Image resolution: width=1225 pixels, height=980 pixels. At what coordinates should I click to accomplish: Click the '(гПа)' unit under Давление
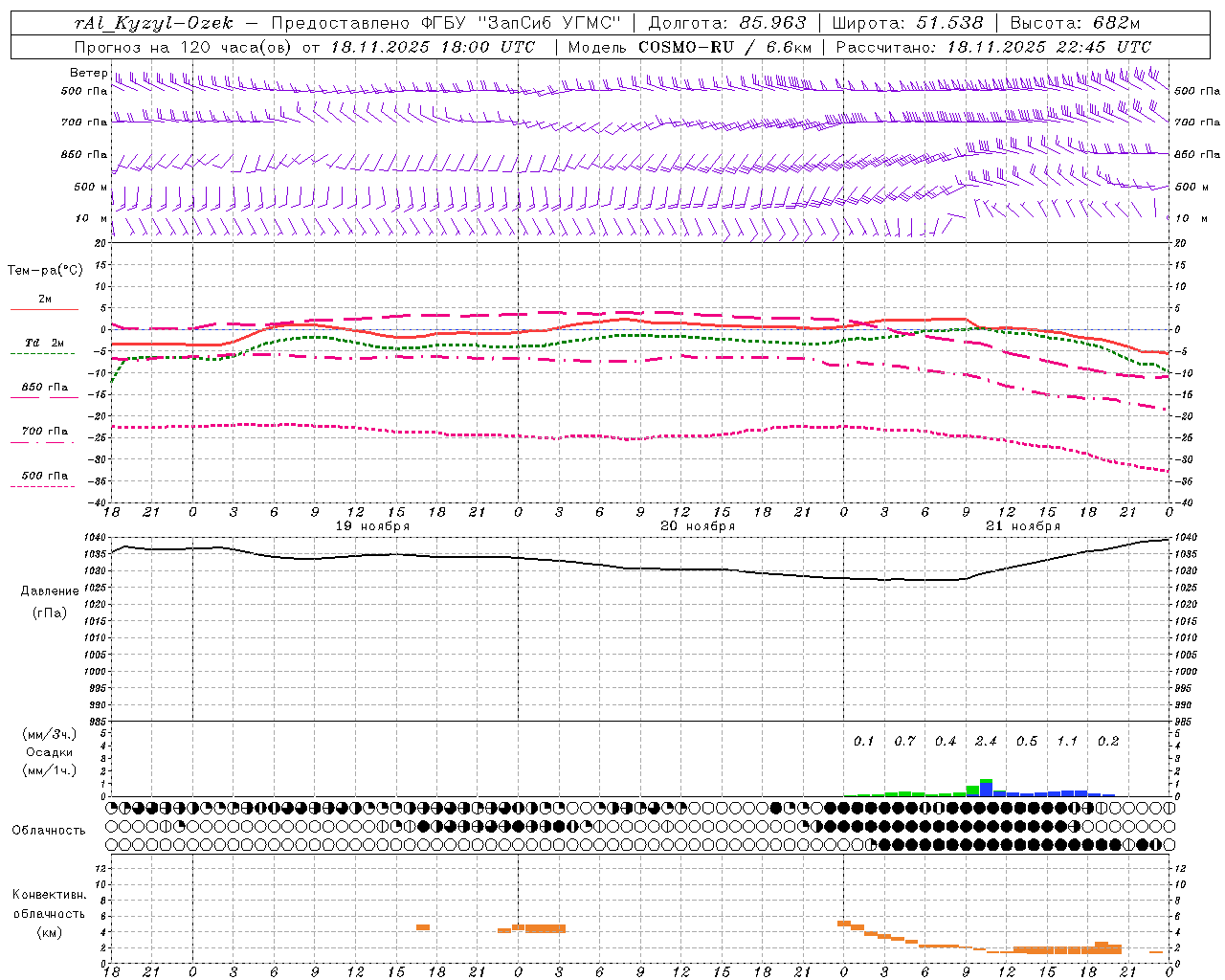coord(50,612)
